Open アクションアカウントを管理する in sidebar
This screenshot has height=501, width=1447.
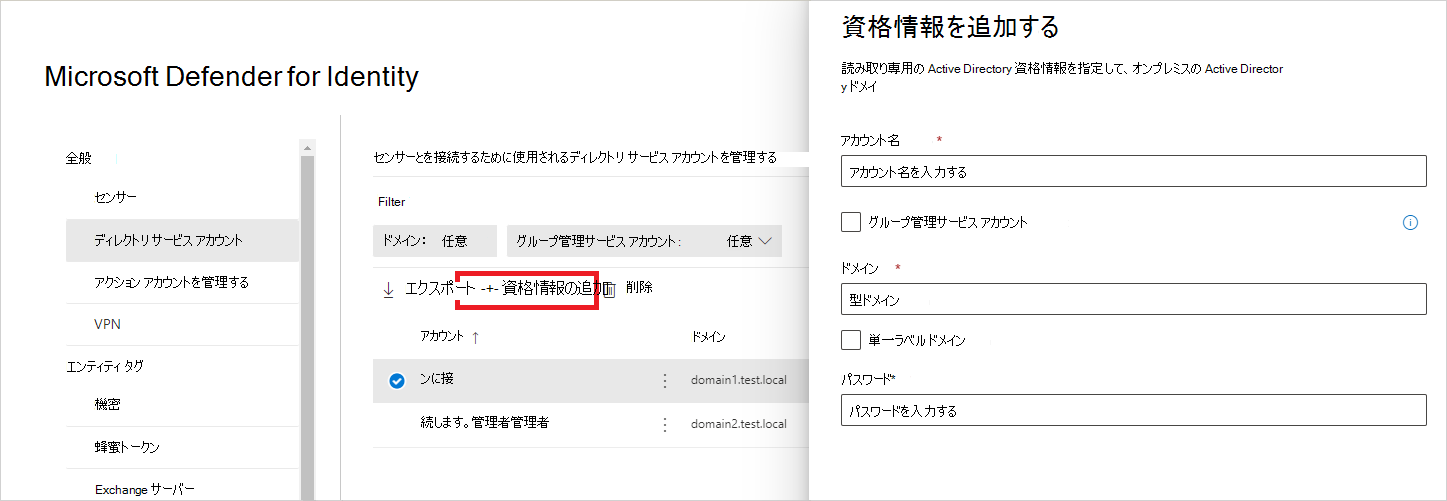pyautogui.click(x=171, y=283)
